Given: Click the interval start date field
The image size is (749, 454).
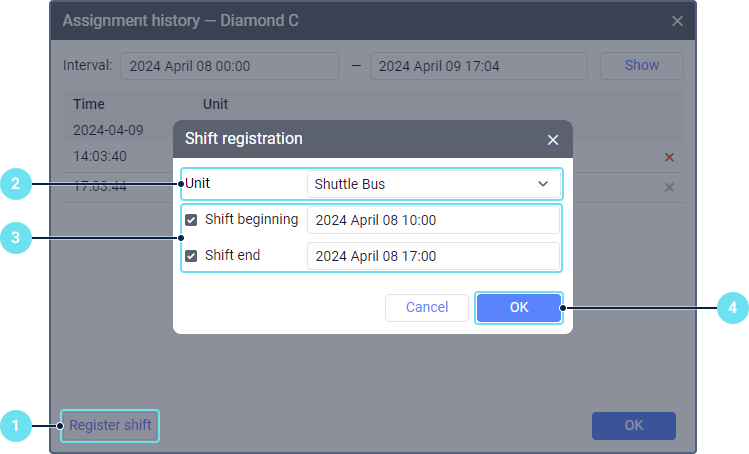Looking at the screenshot, I should pos(229,66).
